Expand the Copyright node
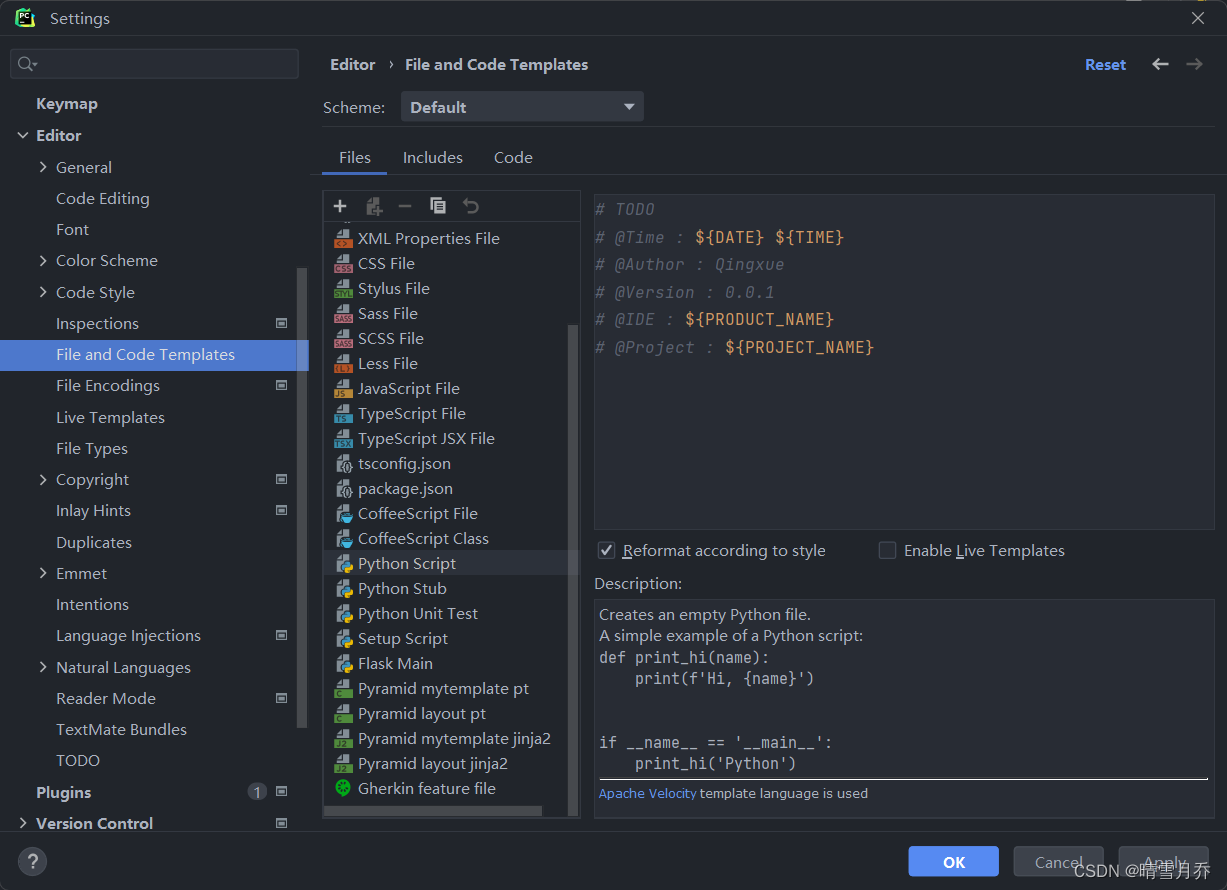This screenshot has height=890, width=1227. [x=43, y=479]
